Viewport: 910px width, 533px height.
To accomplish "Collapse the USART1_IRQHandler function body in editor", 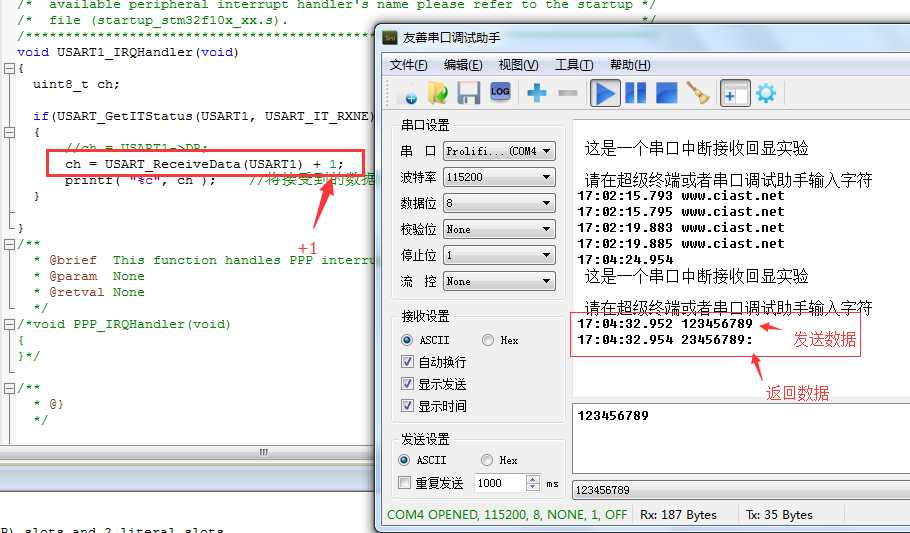I will (x=9, y=69).
